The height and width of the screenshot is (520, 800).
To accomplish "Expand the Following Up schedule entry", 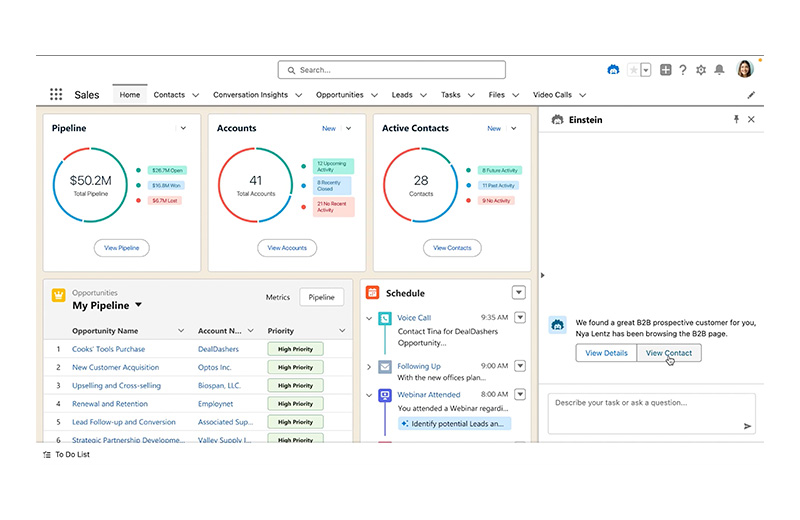I will coord(371,367).
